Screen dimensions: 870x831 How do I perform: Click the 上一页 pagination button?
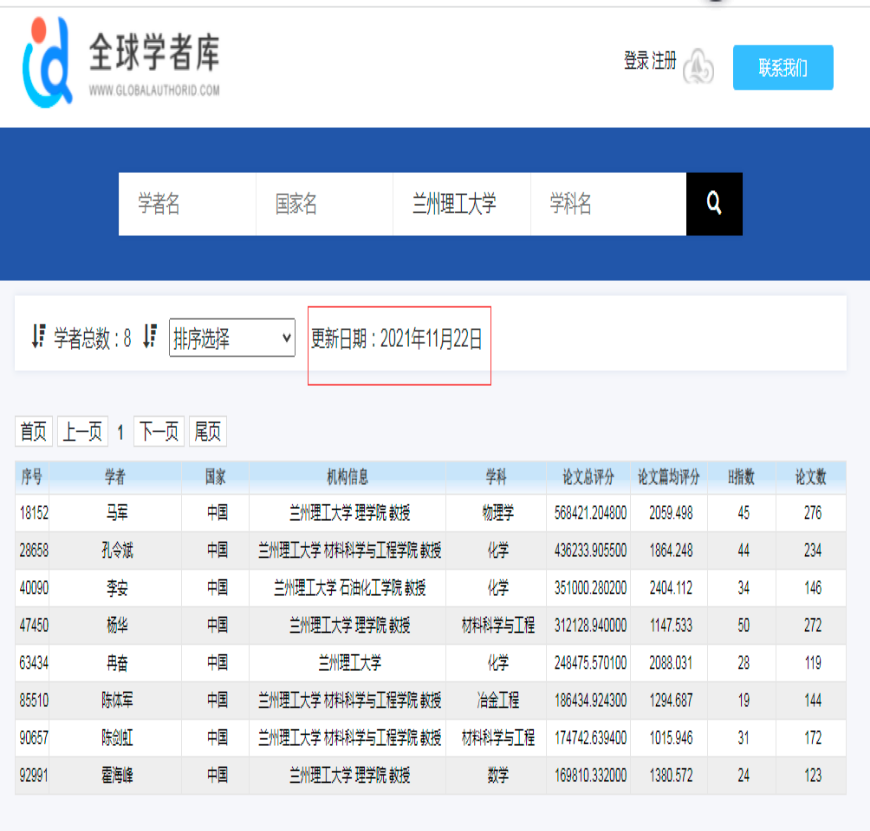(82, 432)
